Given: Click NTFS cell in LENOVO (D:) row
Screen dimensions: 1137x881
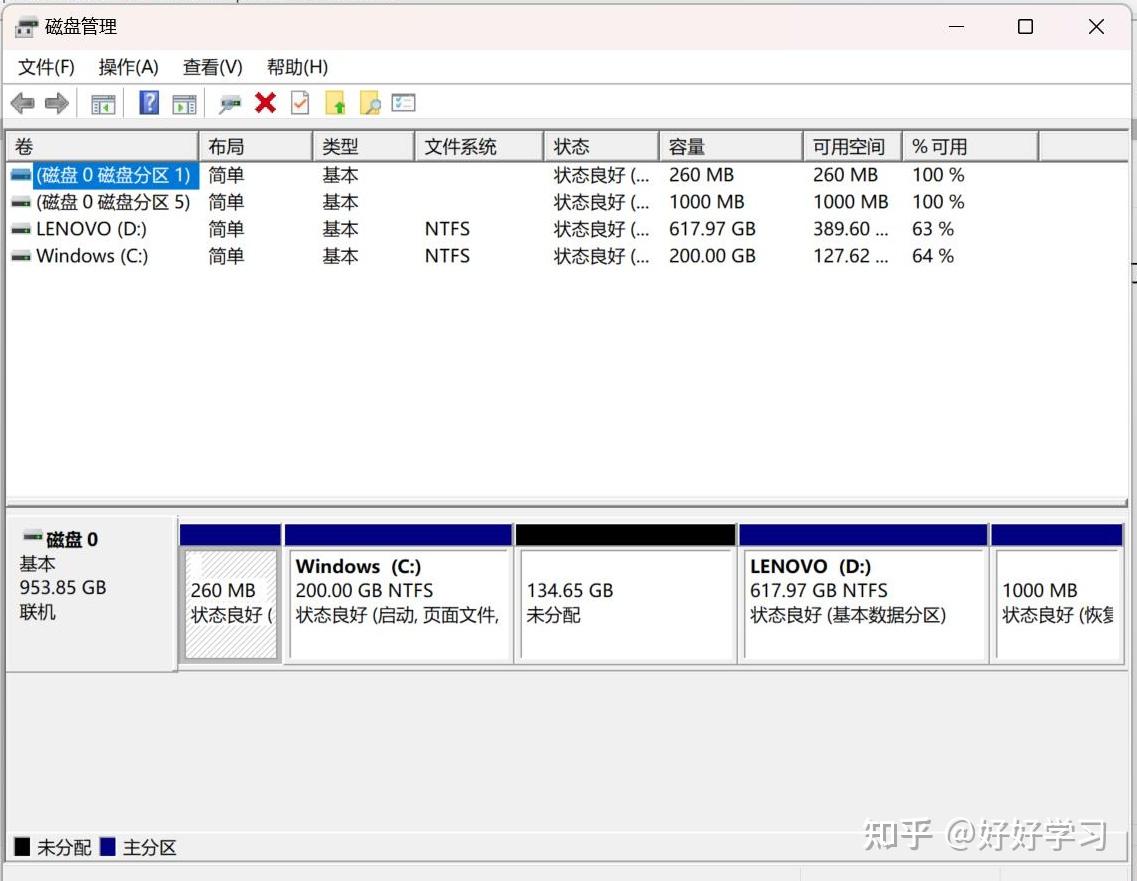Looking at the screenshot, I should (447, 229).
